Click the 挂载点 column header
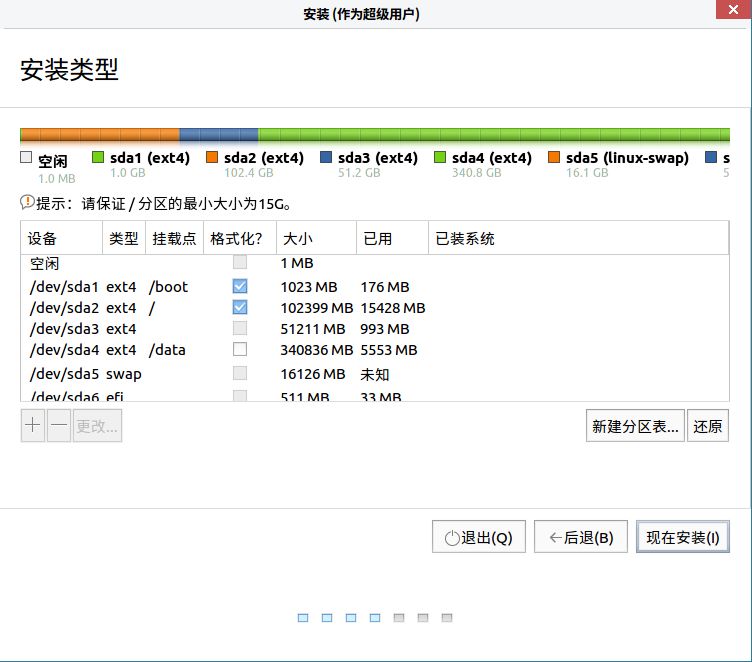 tap(175, 238)
